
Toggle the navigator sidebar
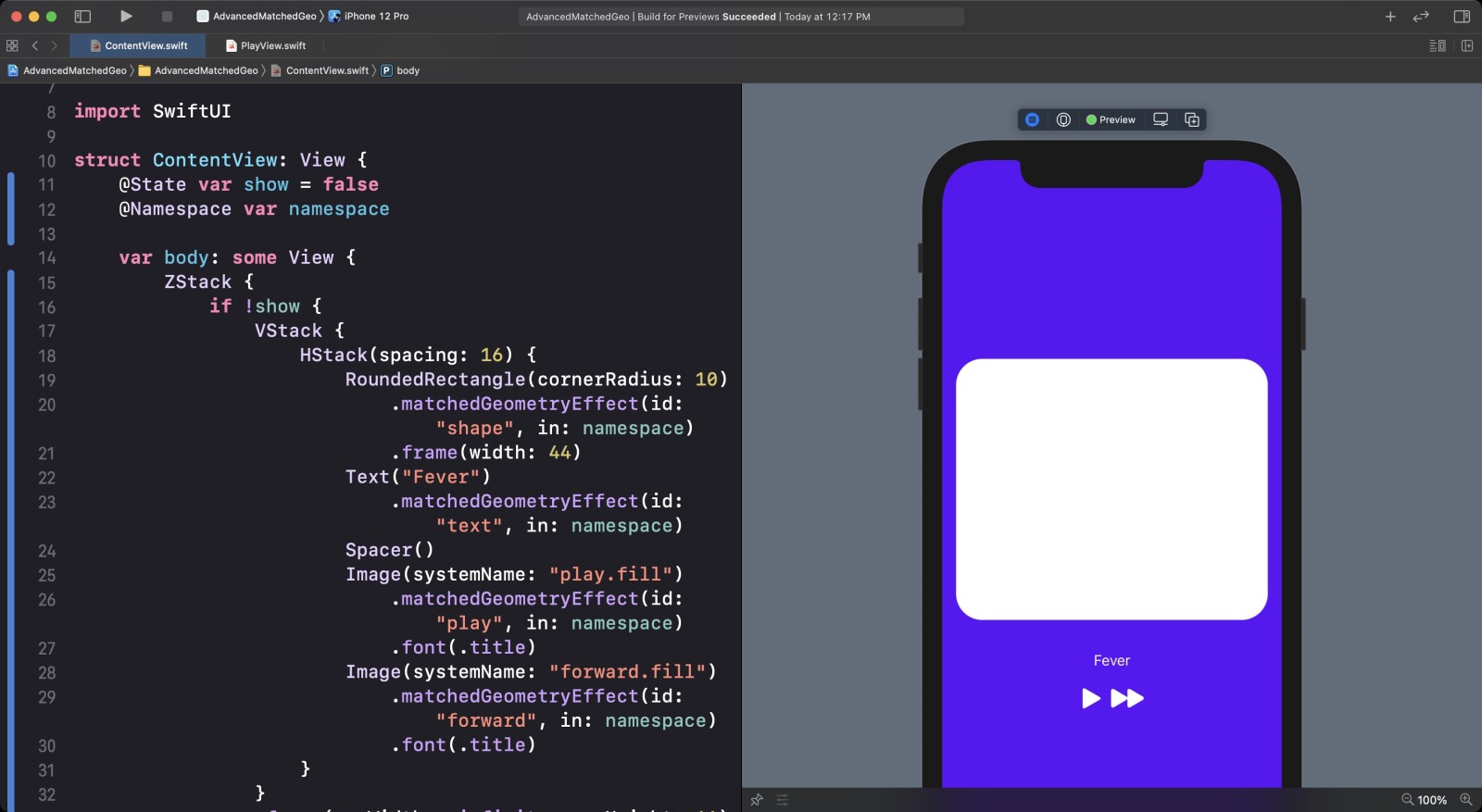(82, 16)
